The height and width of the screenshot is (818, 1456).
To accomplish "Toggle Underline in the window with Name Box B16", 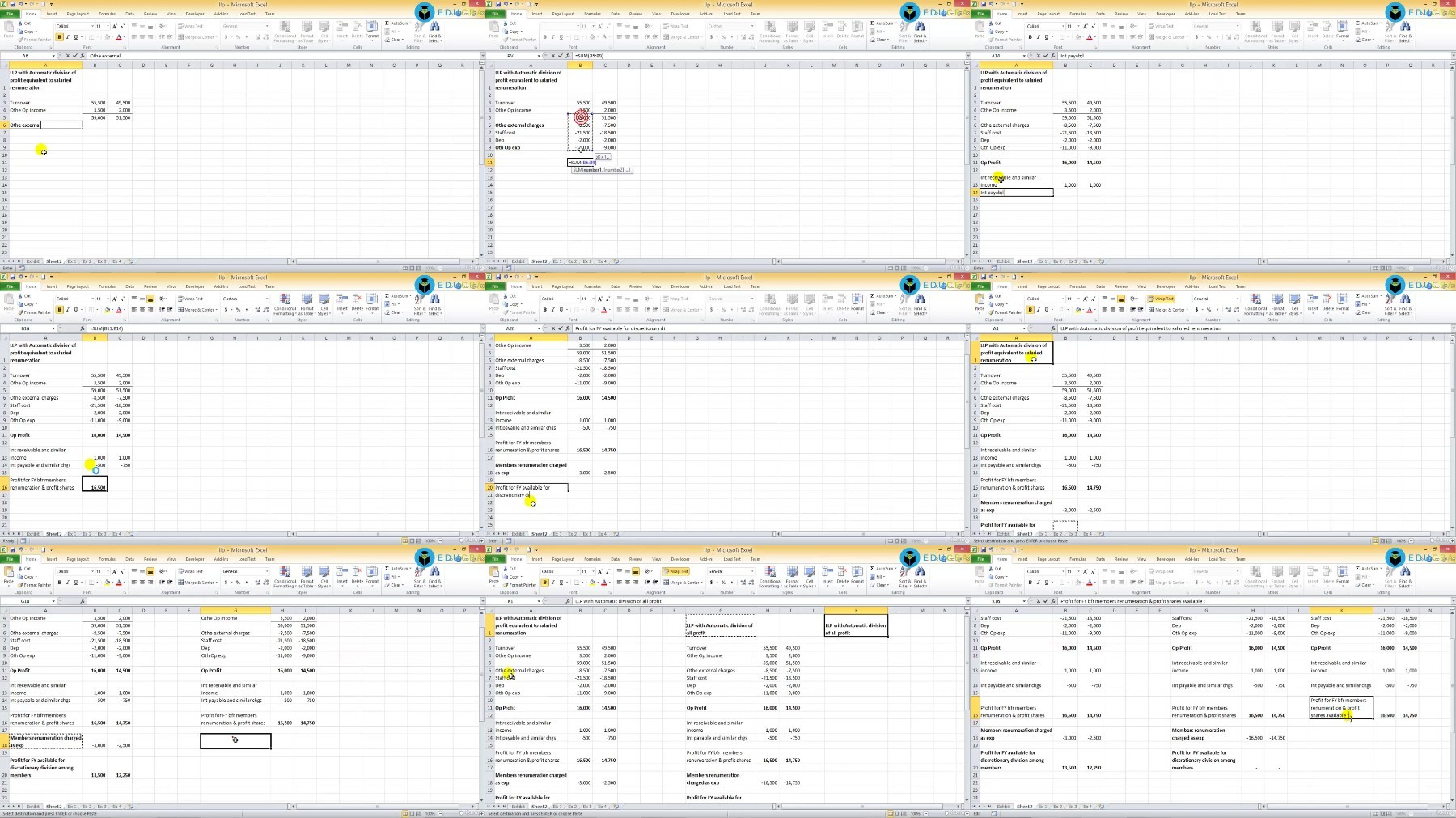I will tap(76, 310).
